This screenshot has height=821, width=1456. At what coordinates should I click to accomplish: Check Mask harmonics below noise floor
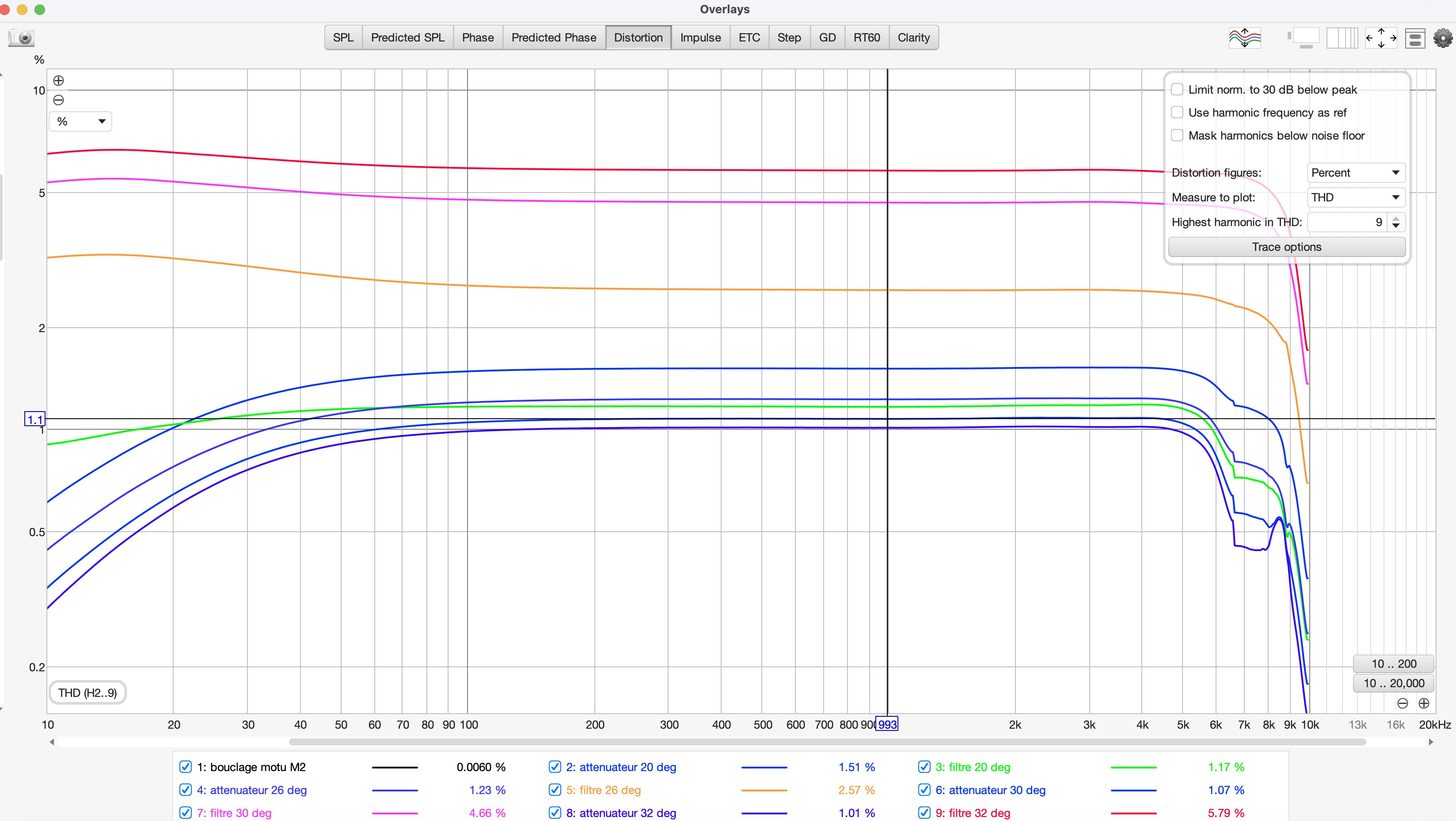(1177, 136)
